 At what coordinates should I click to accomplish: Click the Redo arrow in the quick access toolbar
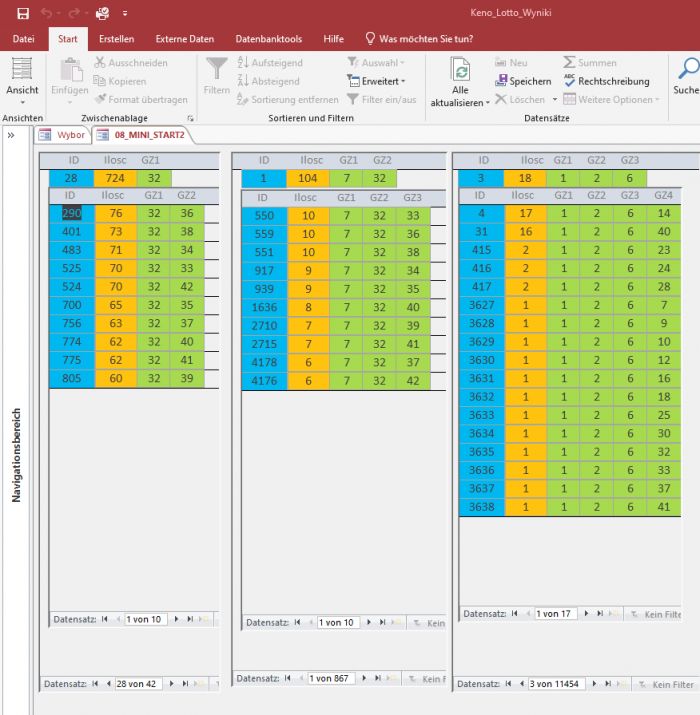[x=73, y=13]
